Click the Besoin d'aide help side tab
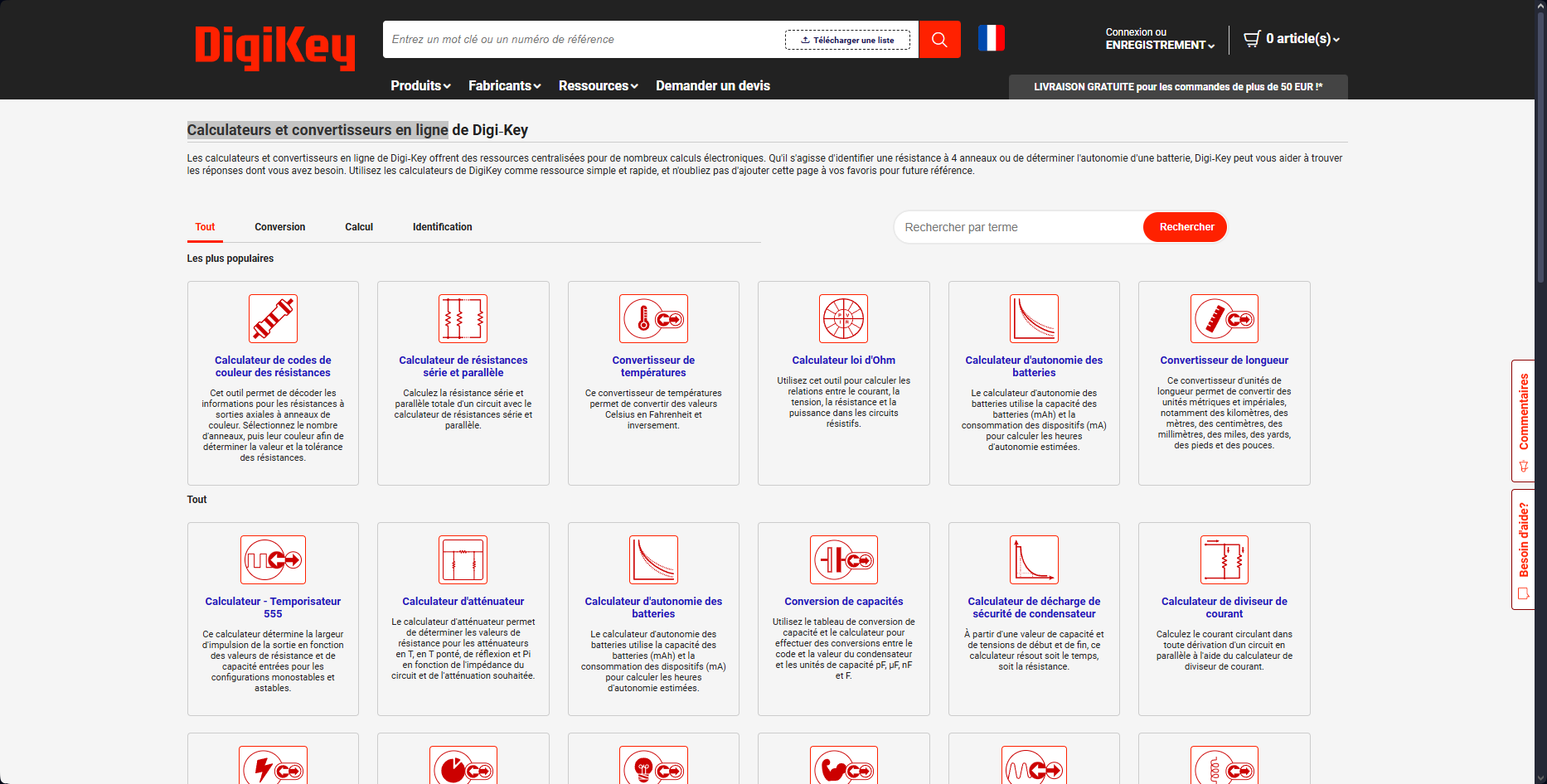1547x784 pixels. (x=1523, y=549)
